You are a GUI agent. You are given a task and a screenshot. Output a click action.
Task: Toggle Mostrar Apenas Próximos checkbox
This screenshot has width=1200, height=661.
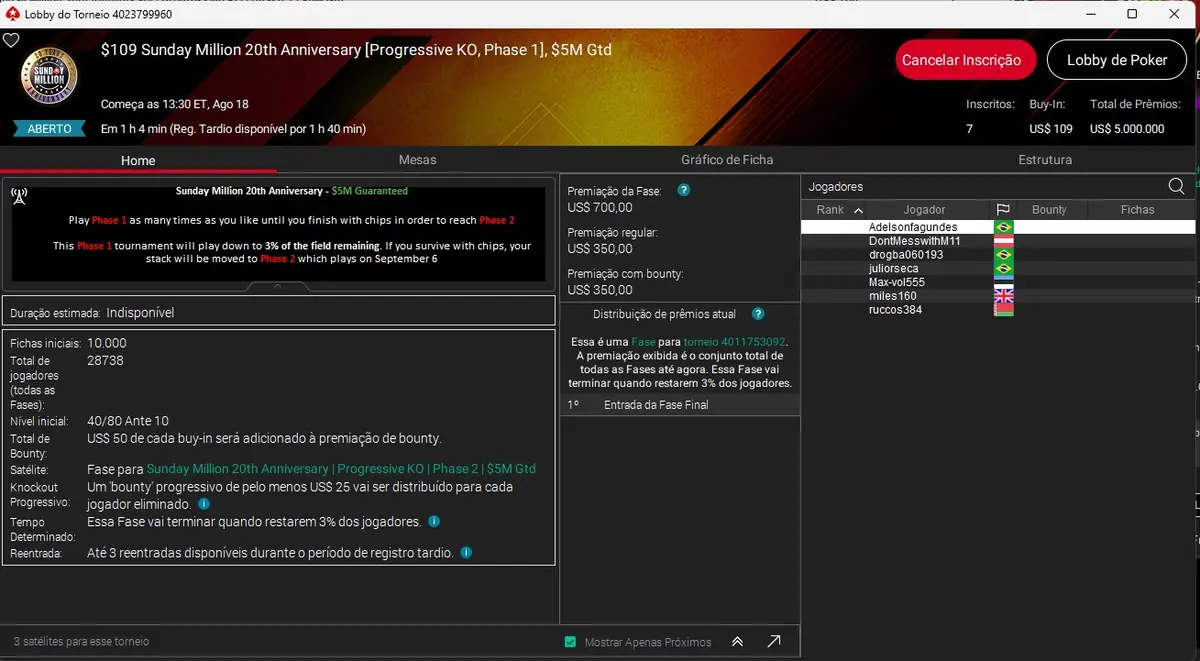[570, 642]
